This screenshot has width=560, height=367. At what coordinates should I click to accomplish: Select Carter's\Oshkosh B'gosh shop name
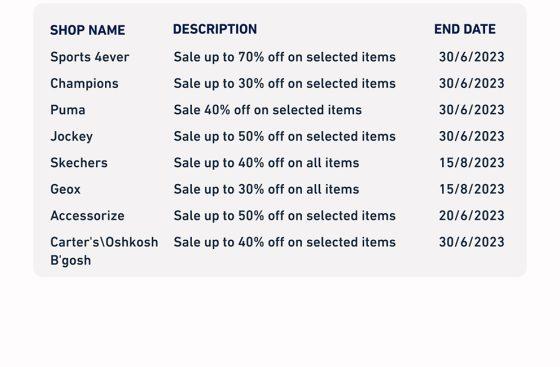pyautogui.click(x=104, y=251)
